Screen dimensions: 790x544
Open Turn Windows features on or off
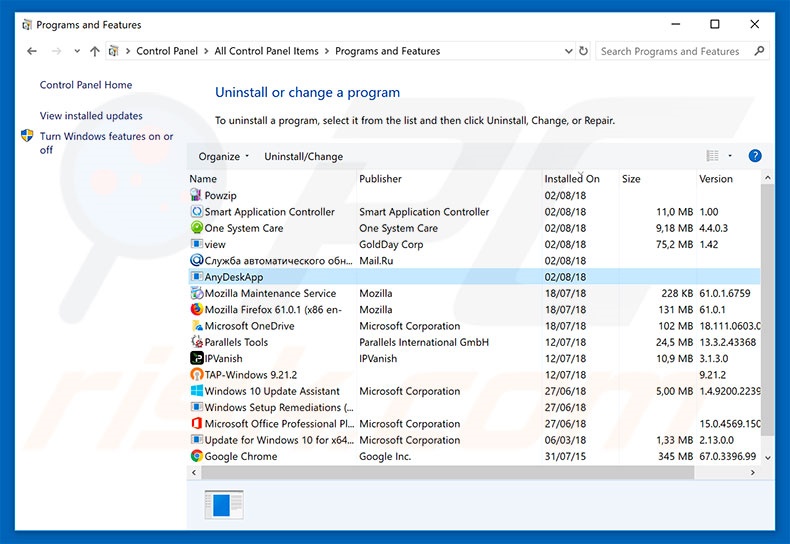pyautogui.click(x=106, y=143)
